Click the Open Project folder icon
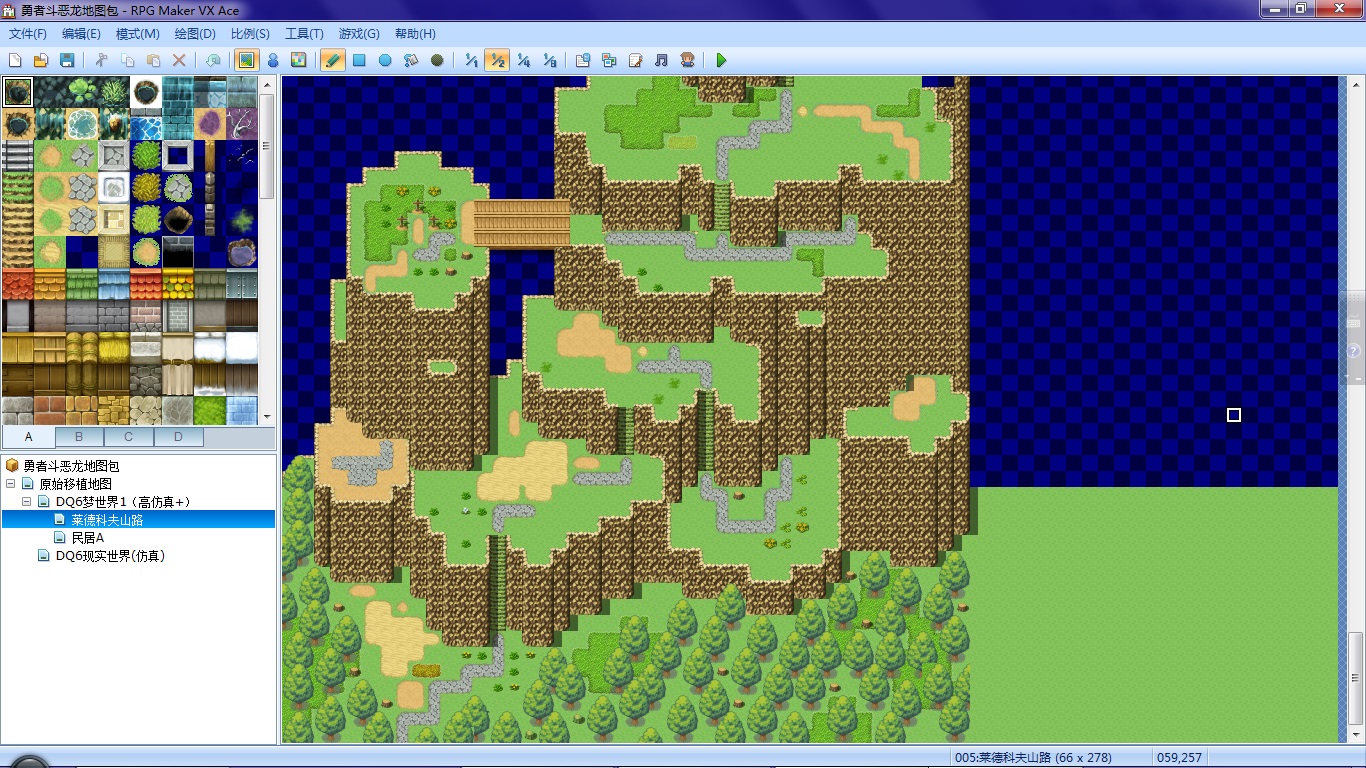Screen dimensions: 1366x768 pyautogui.click(x=41, y=60)
